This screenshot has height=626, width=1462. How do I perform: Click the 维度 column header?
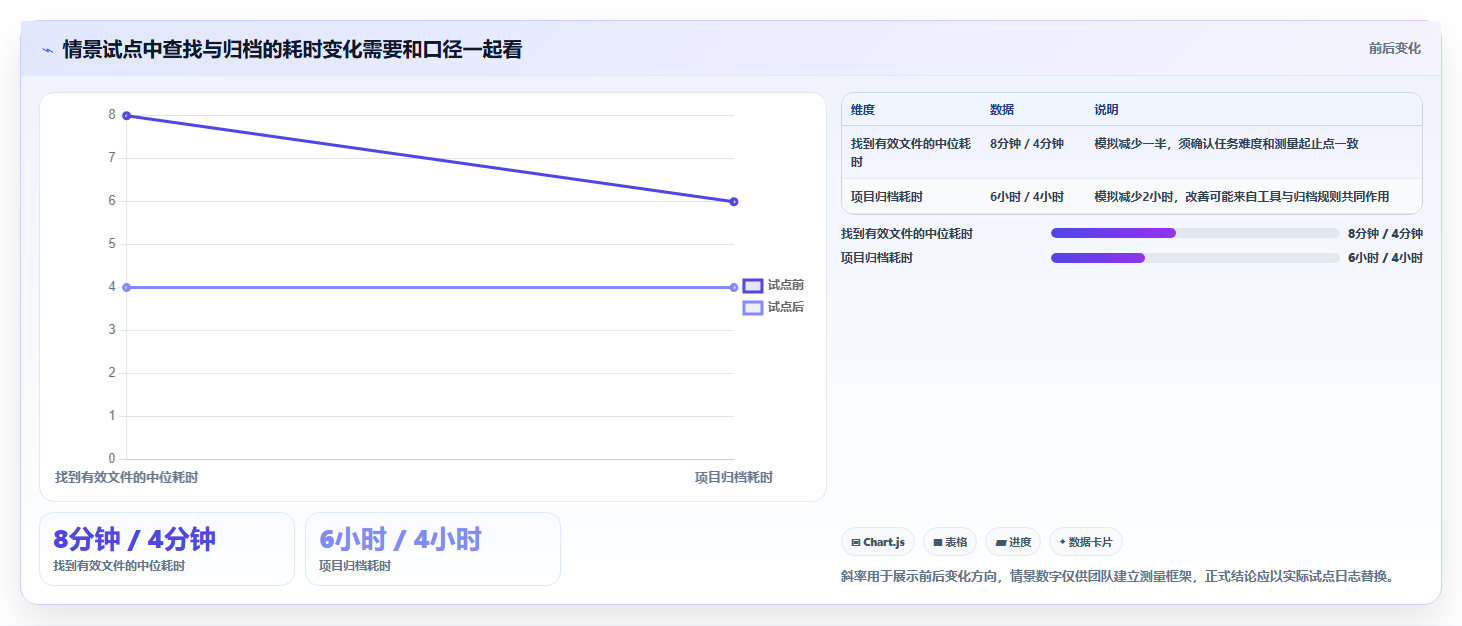863,110
